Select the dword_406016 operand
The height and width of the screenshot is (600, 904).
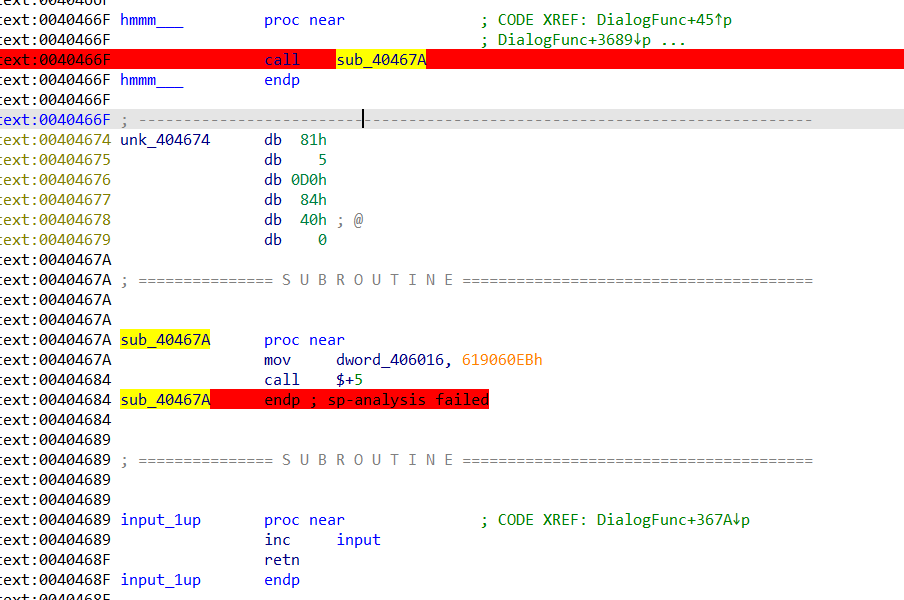pos(390,360)
